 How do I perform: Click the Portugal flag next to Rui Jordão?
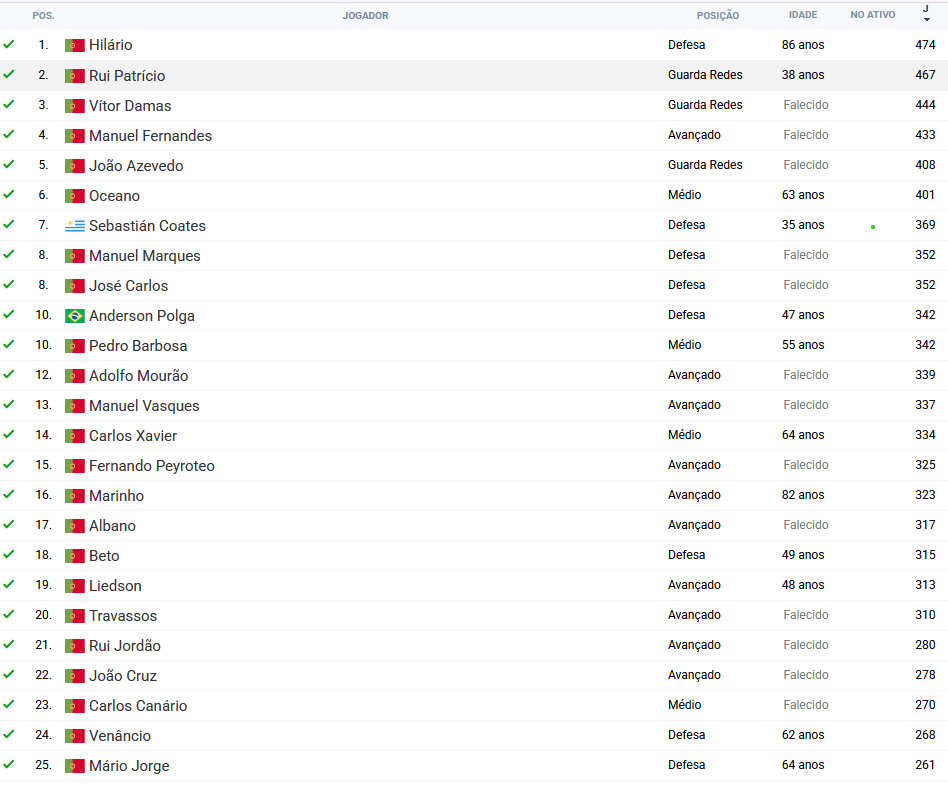pos(75,646)
